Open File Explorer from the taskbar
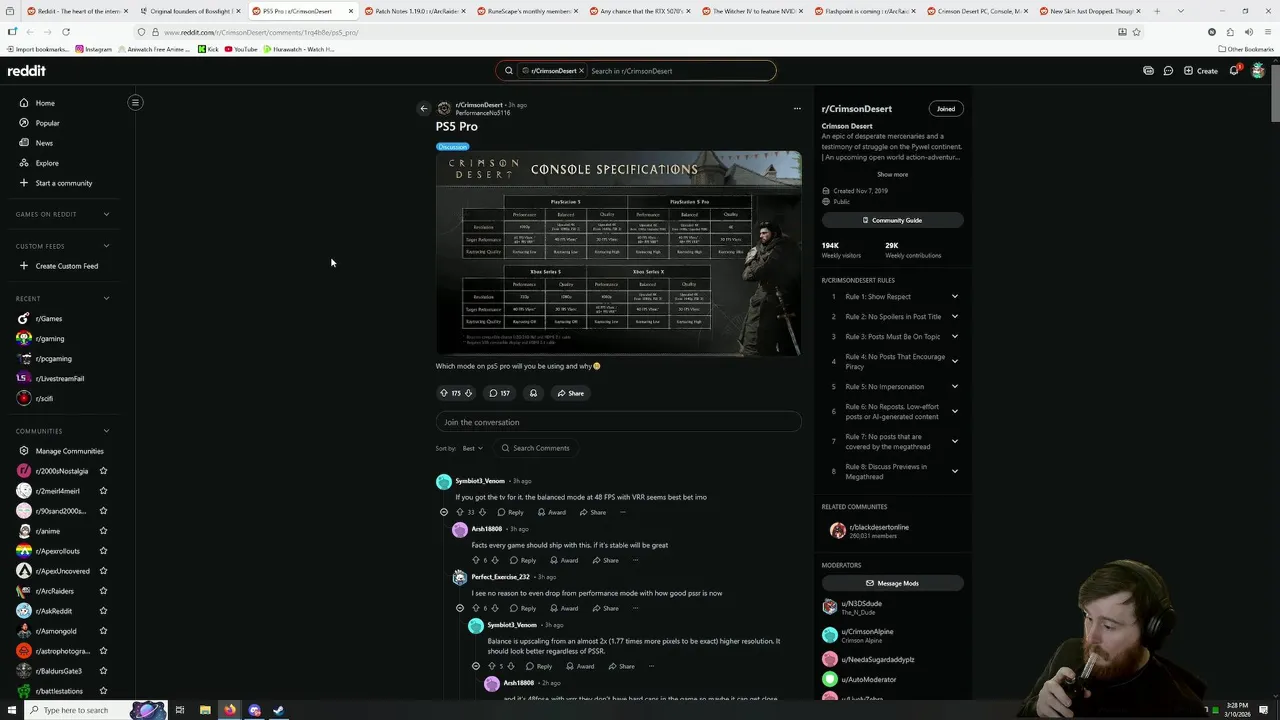1280x720 pixels. tap(205, 710)
